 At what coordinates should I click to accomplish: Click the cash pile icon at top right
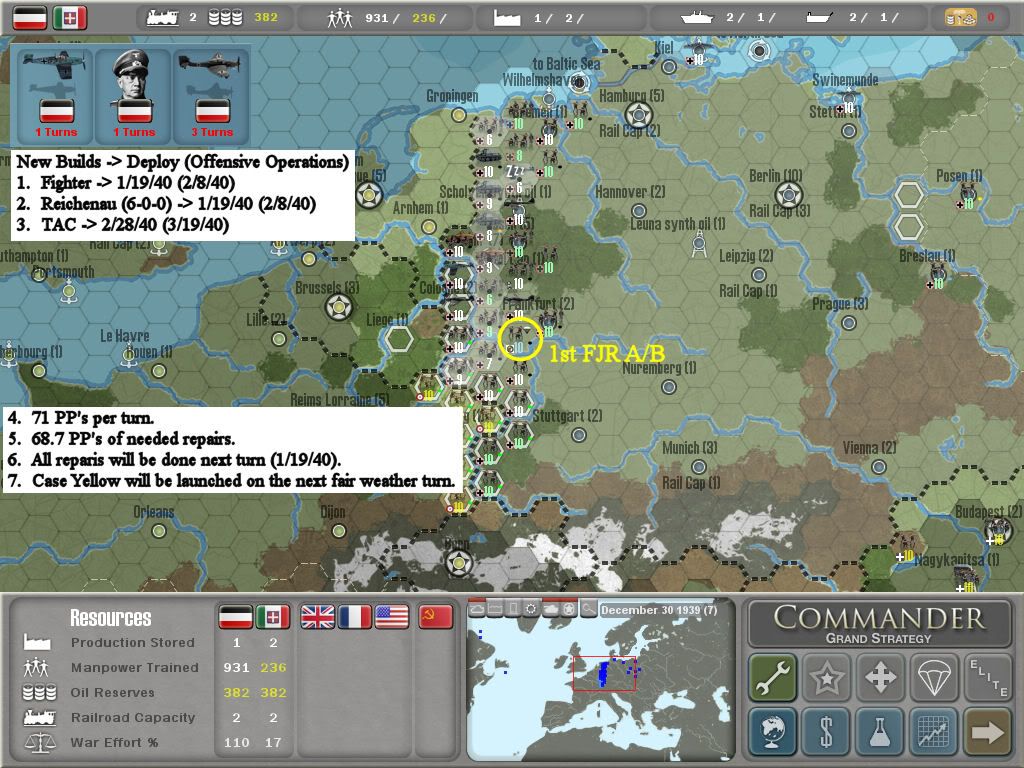point(961,18)
